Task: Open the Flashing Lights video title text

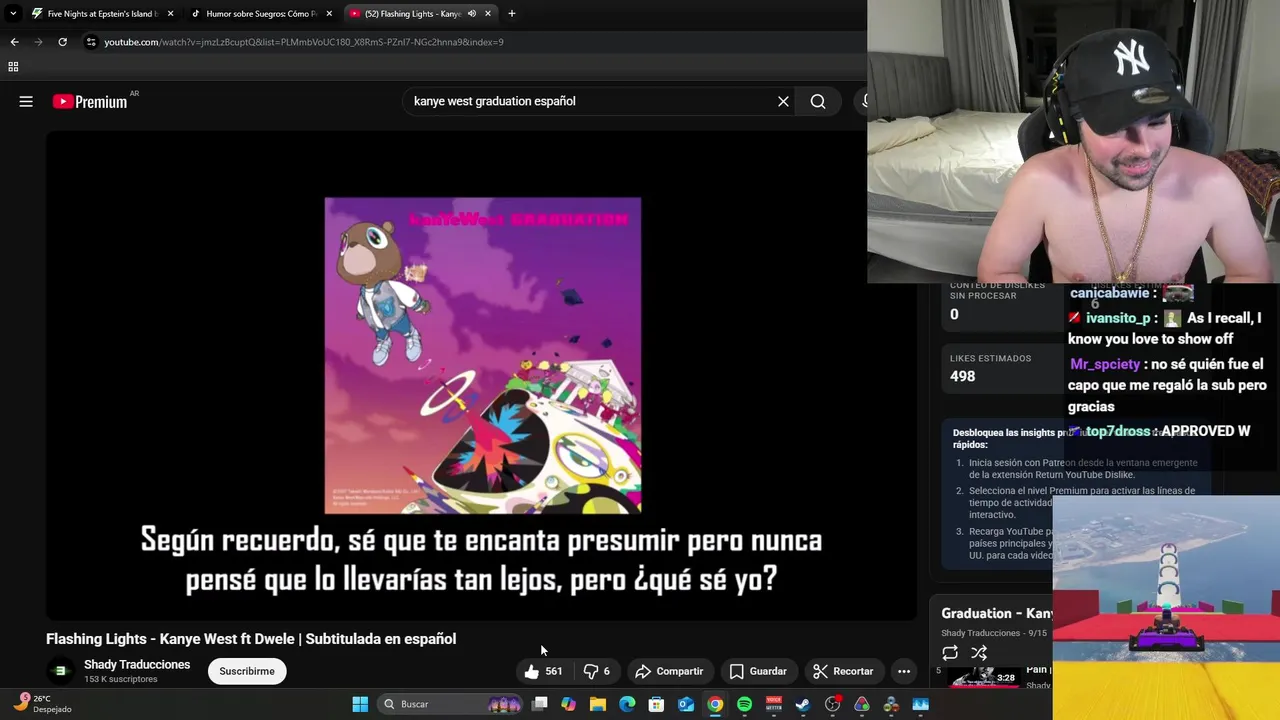Action: coord(251,639)
